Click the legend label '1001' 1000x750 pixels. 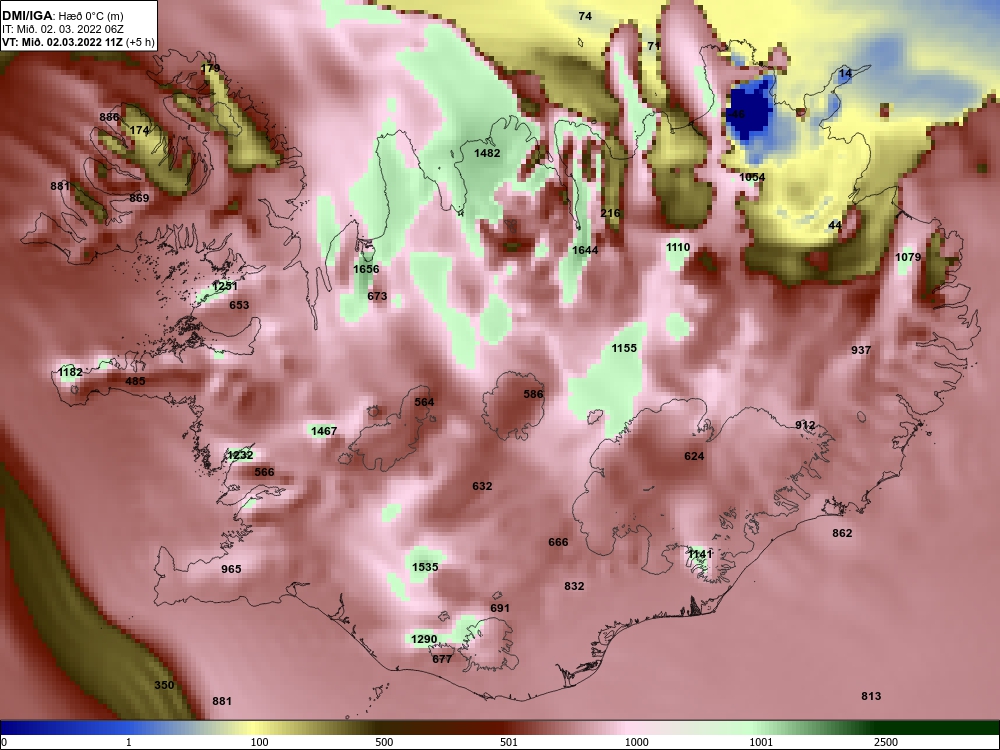click(761, 742)
